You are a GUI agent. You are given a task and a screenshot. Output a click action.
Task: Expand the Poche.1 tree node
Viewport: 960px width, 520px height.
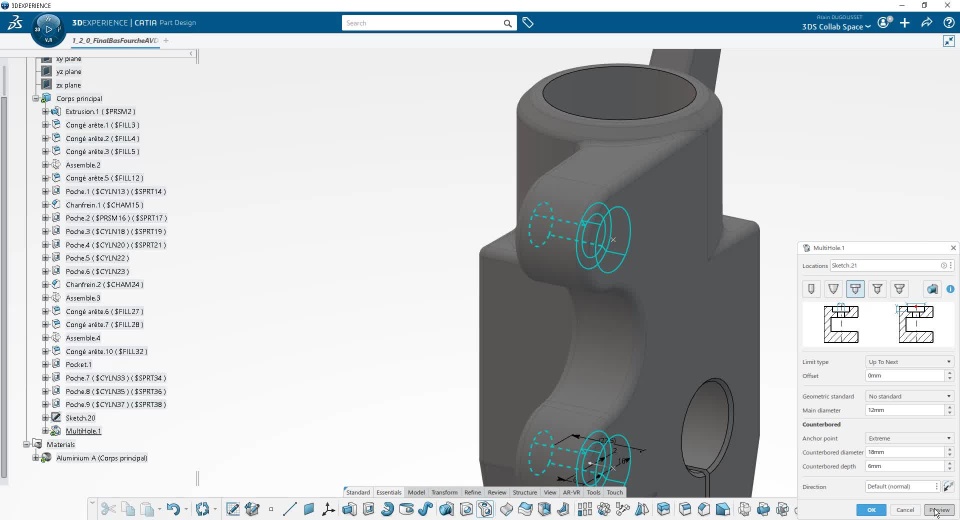(x=45, y=191)
